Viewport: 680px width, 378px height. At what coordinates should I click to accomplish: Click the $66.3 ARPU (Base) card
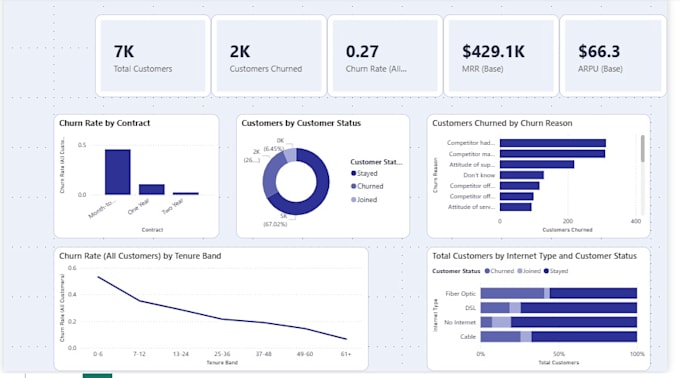(613, 55)
